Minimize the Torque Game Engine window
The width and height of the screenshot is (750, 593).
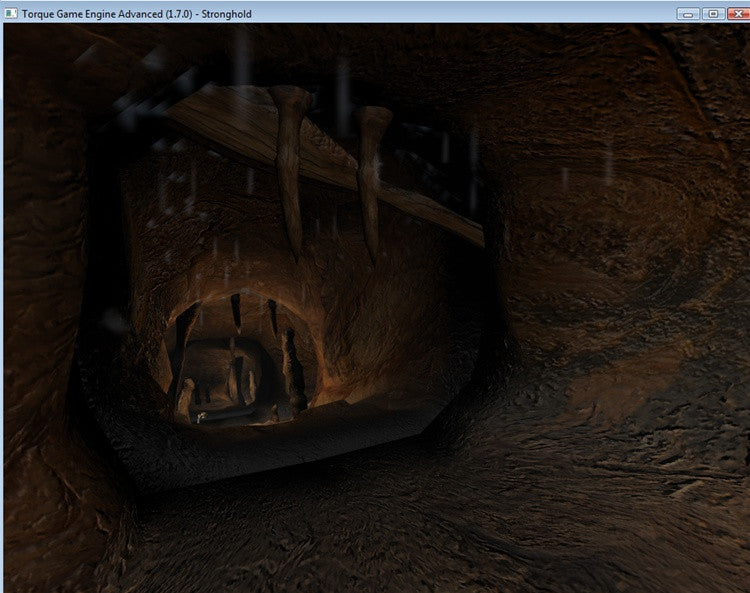point(688,14)
